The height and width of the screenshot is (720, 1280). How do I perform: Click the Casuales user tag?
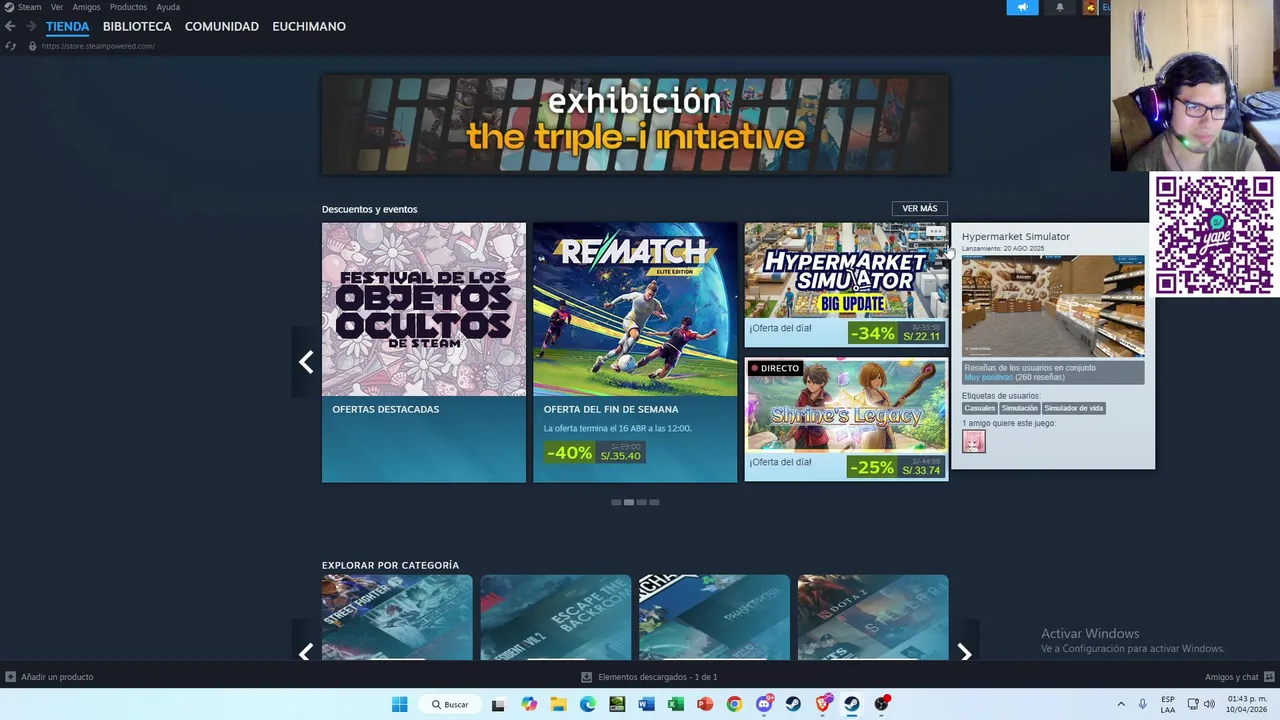[x=980, y=408]
